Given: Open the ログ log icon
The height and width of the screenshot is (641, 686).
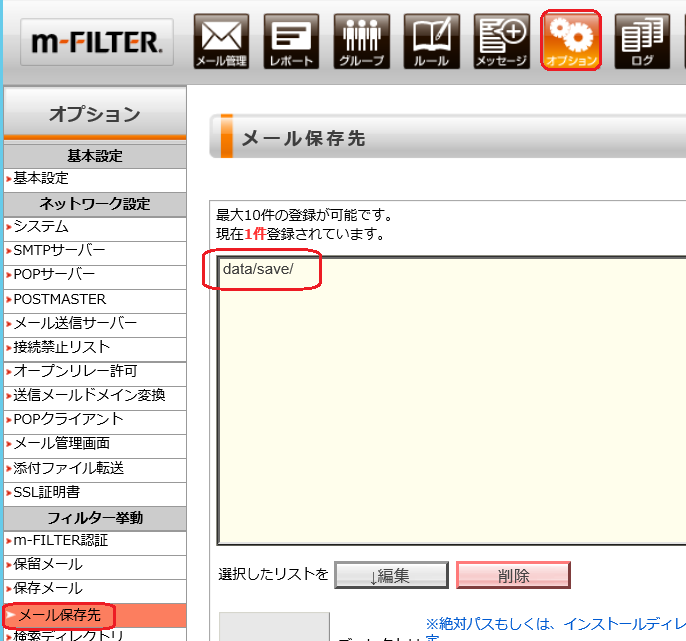Looking at the screenshot, I should [642, 42].
